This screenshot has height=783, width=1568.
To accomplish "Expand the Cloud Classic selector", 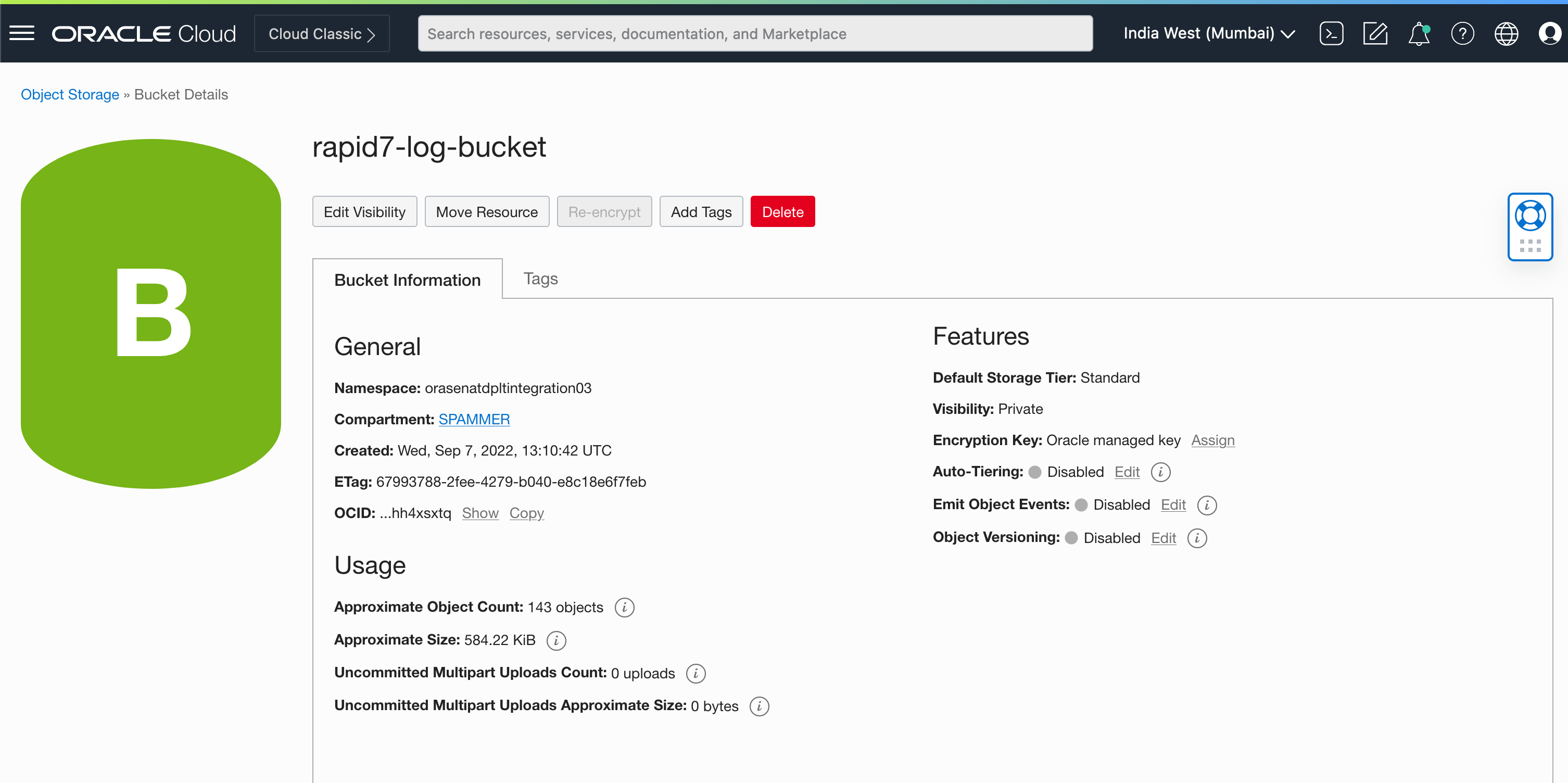I will [321, 33].
